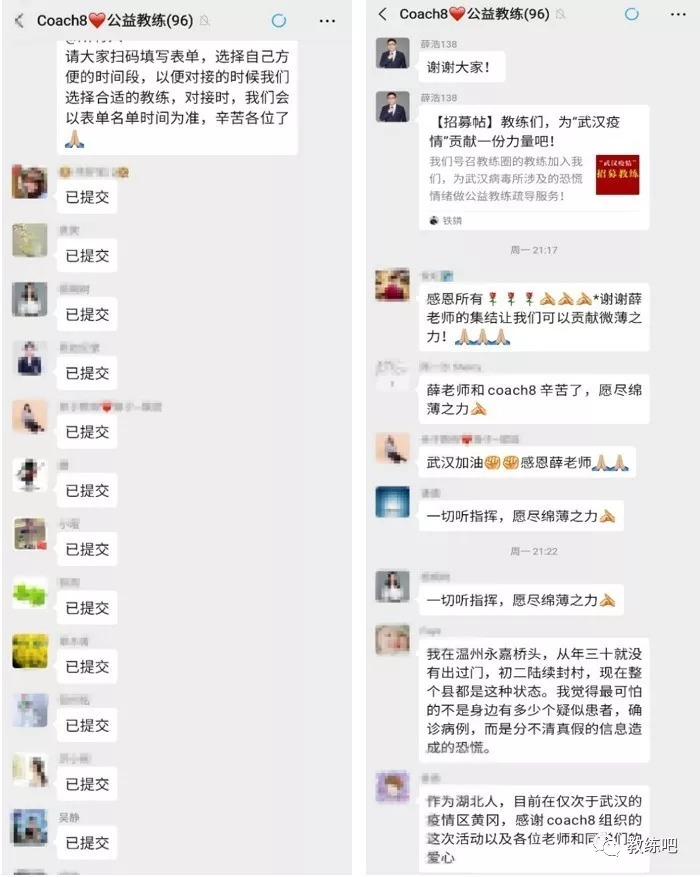Tap 薛老师和coach8辛苦了 message bubble
700x877 pixels.
click(534, 399)
